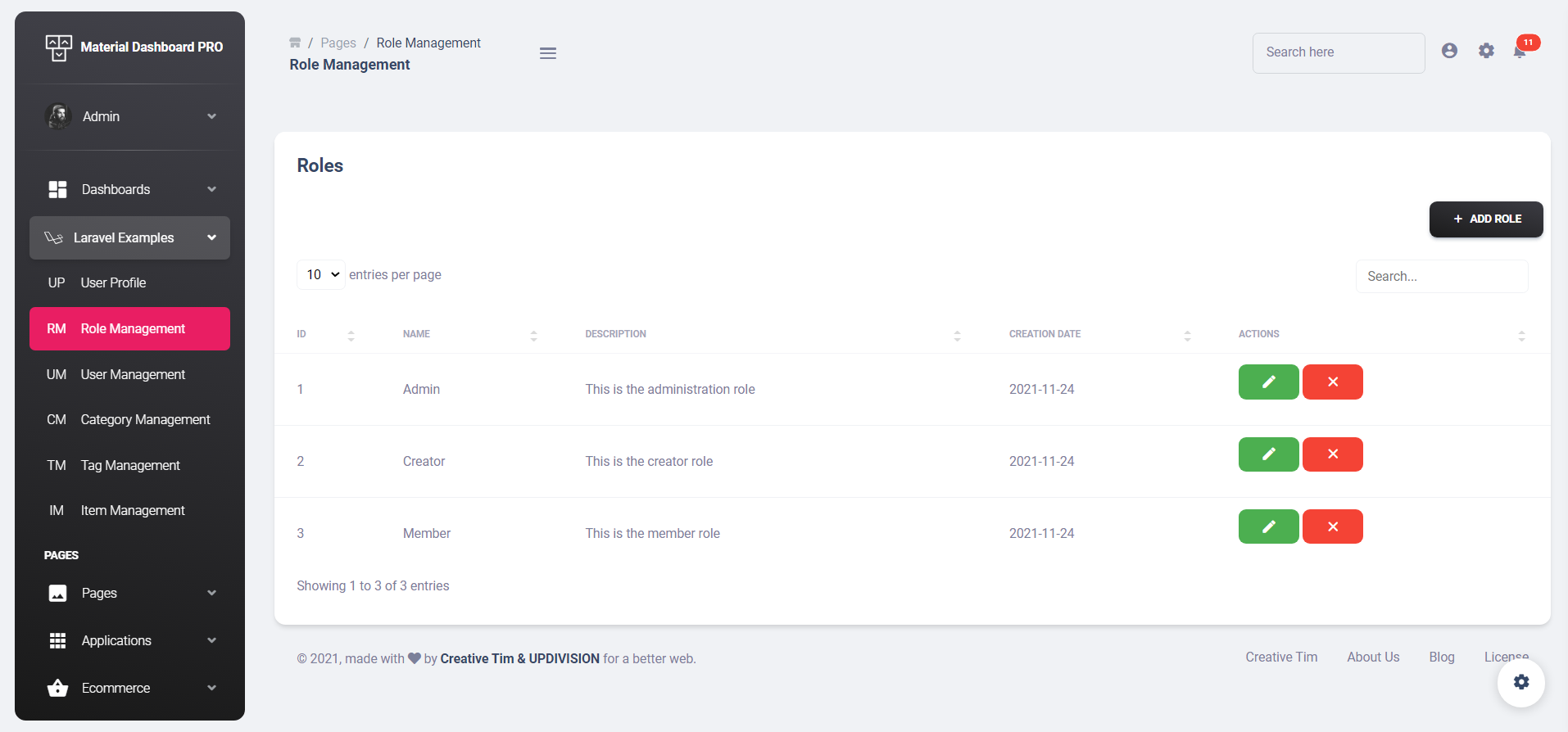This screenshot has width=1568, height=732.
Task: Expand the Admin user section in sidebar
Action: [x=130, y=116]
